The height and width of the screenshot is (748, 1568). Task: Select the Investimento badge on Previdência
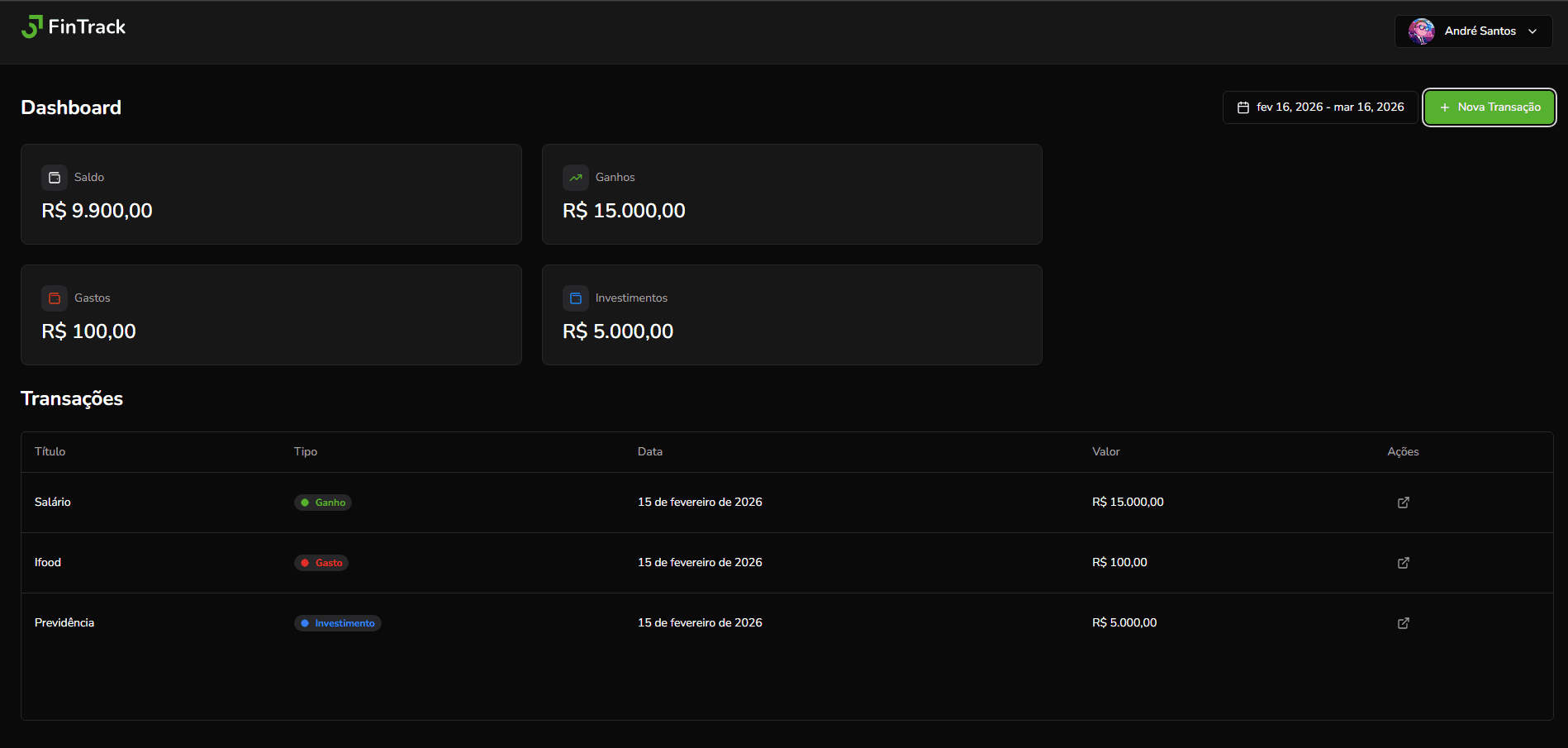pyautogui.click(x=337, y=622)
